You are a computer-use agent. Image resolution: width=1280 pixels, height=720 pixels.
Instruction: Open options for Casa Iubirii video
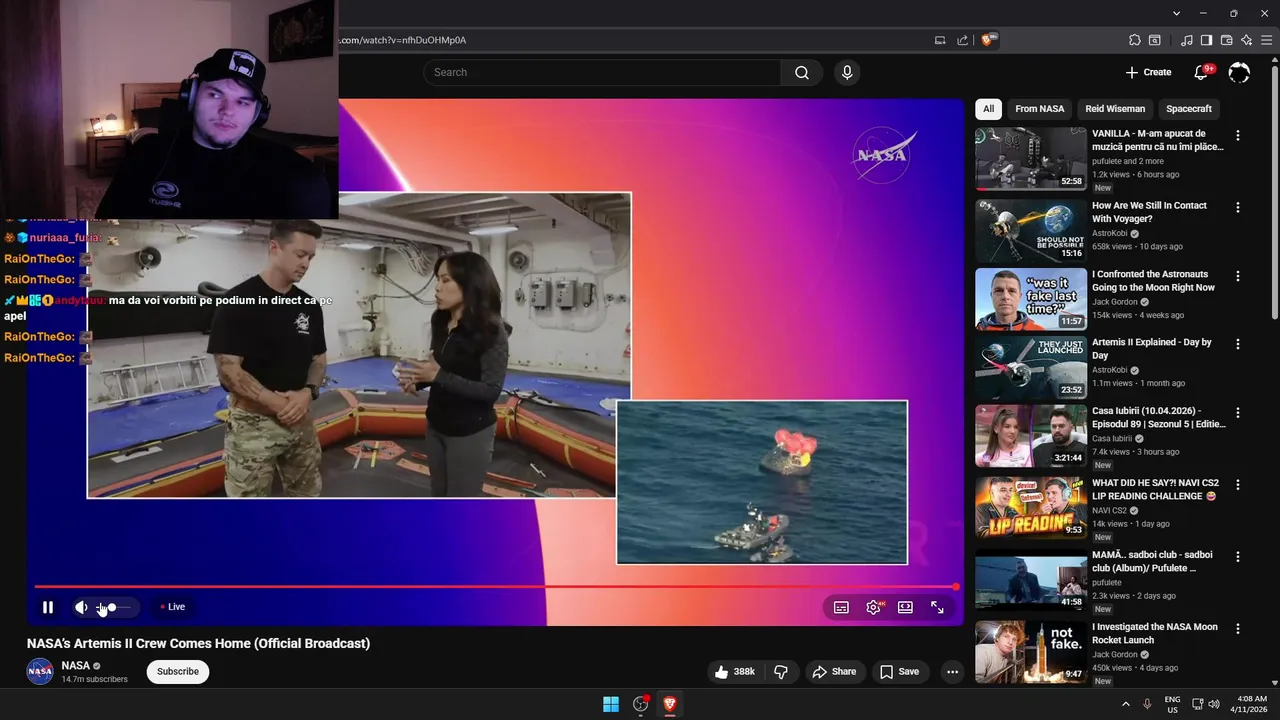click(x=1237, y=412)
